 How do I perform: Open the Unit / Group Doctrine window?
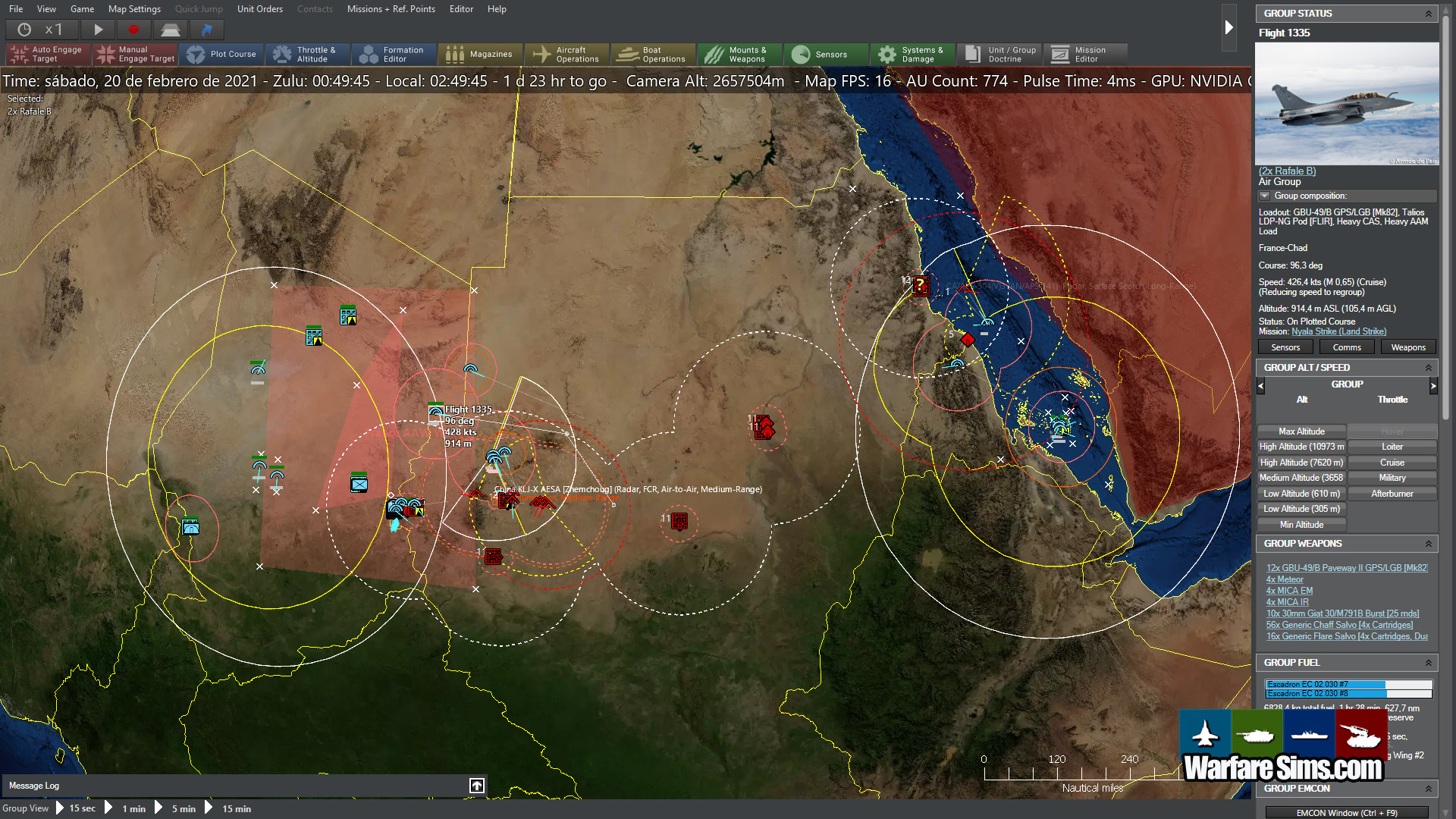pyautogui.click(x=999, y=54)
